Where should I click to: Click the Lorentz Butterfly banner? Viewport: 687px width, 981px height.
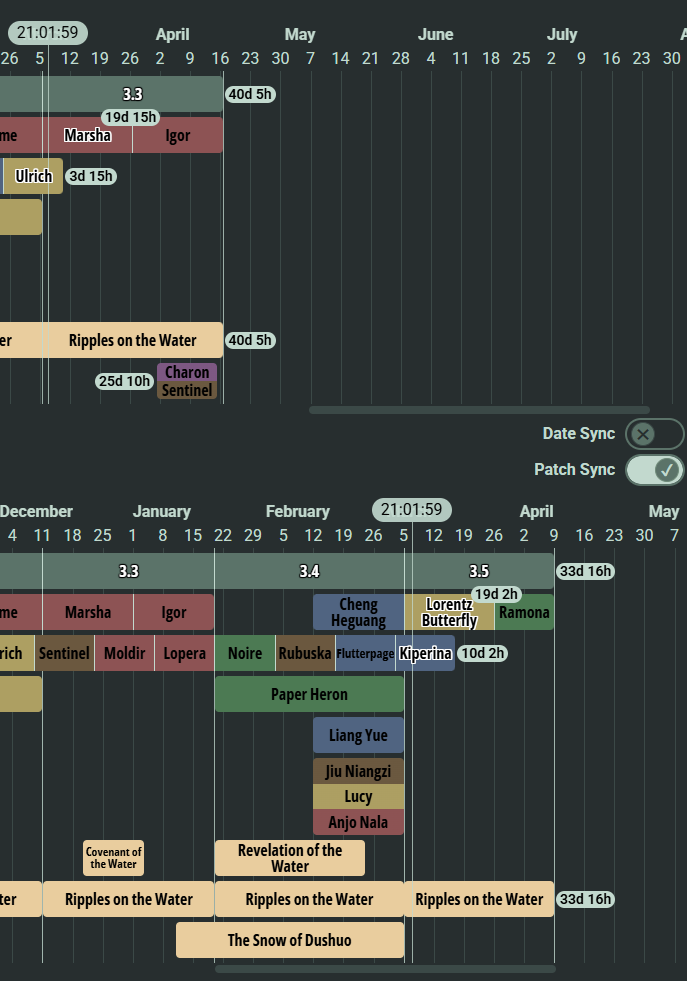pos(449,612)
